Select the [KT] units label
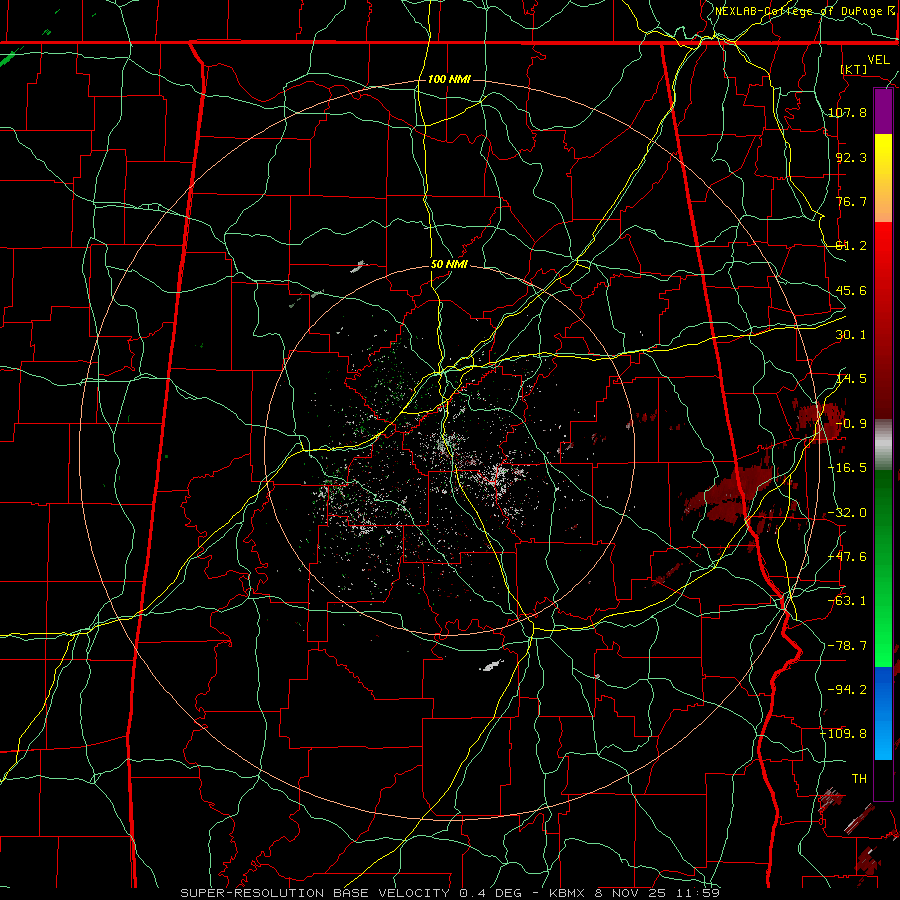This screenshot has height=900, width=900. coord(854,69)
